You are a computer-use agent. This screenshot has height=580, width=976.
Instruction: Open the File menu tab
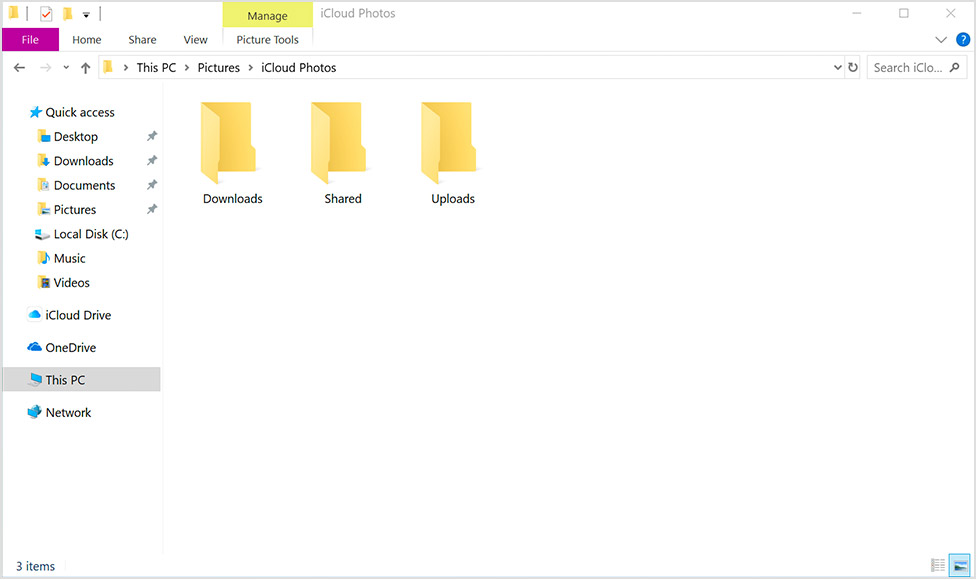30,40
